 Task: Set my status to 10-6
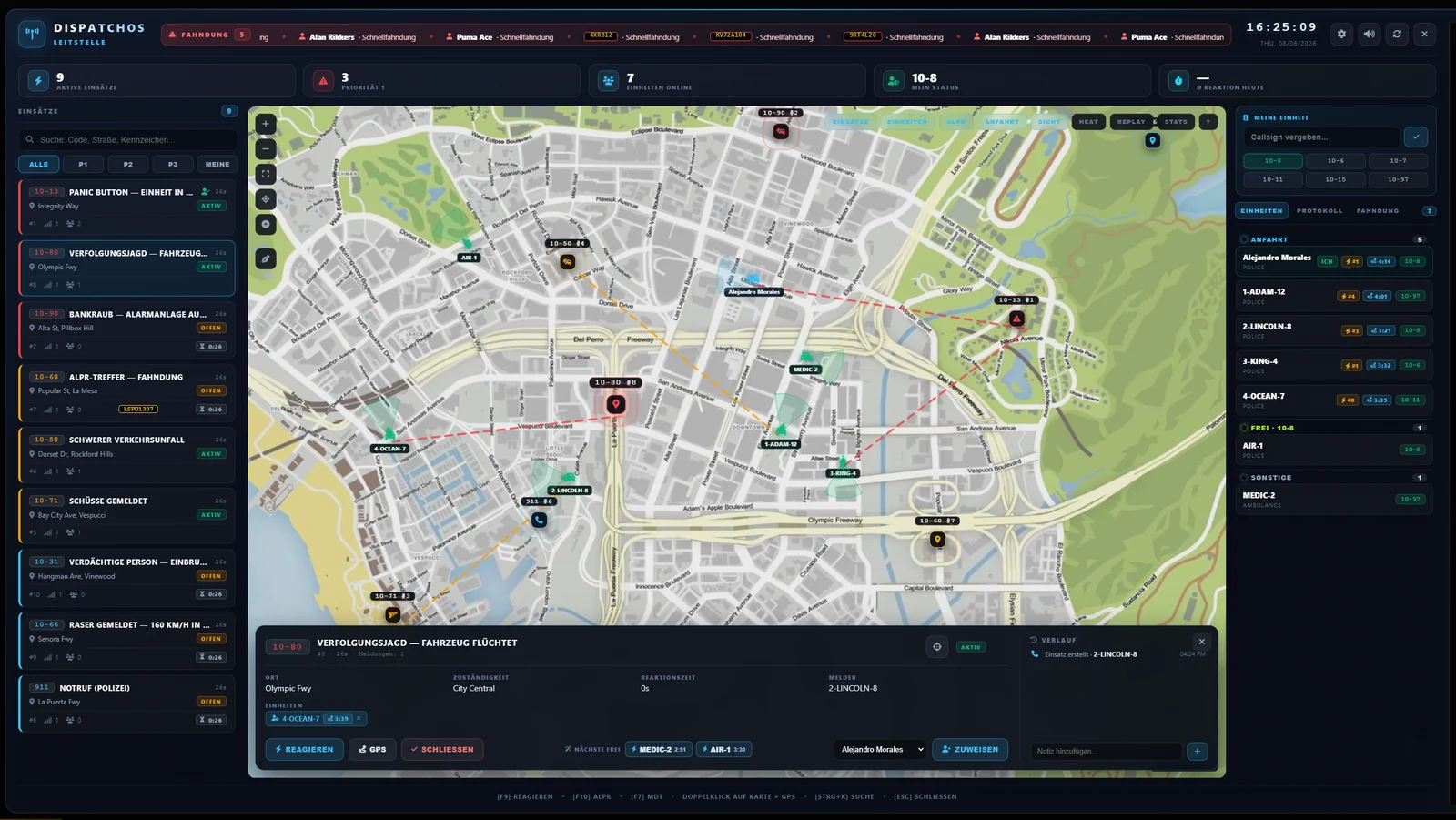1335,160
